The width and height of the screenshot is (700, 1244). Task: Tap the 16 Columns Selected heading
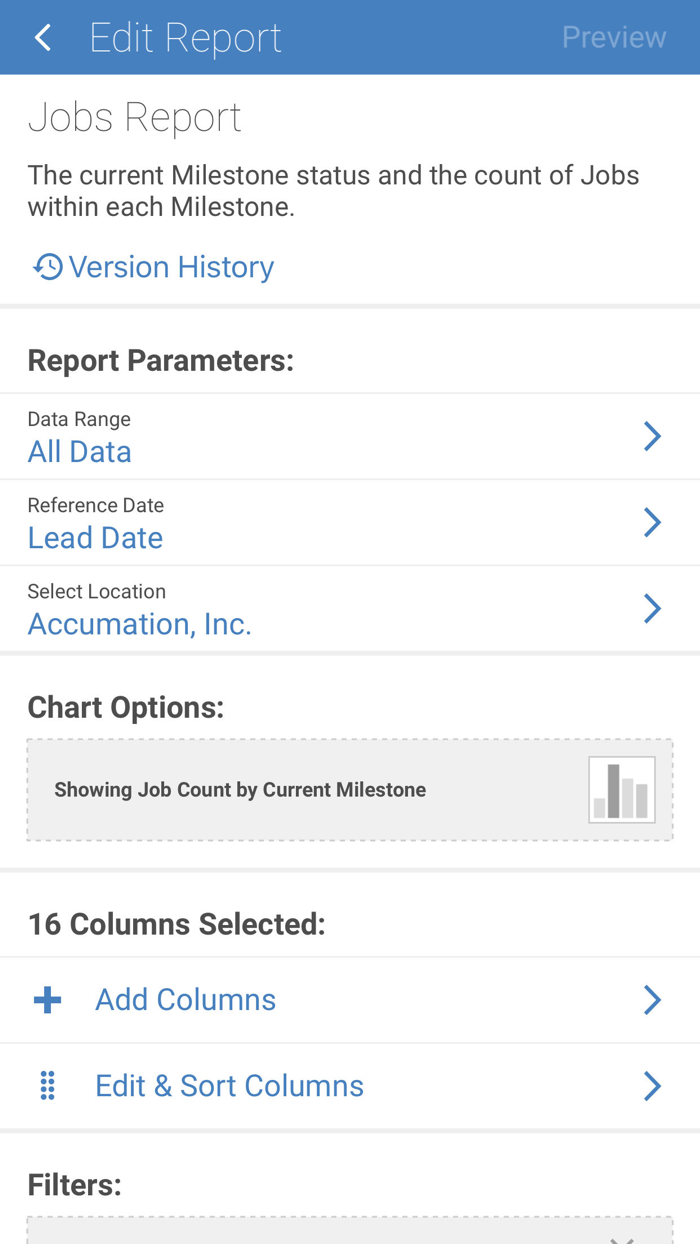pyautogui.click(x=176, y=924)
